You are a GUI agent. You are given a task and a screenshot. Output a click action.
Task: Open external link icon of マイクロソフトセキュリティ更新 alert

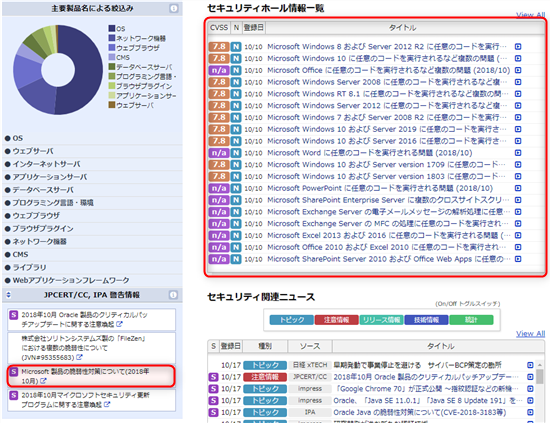click(107, 404)
